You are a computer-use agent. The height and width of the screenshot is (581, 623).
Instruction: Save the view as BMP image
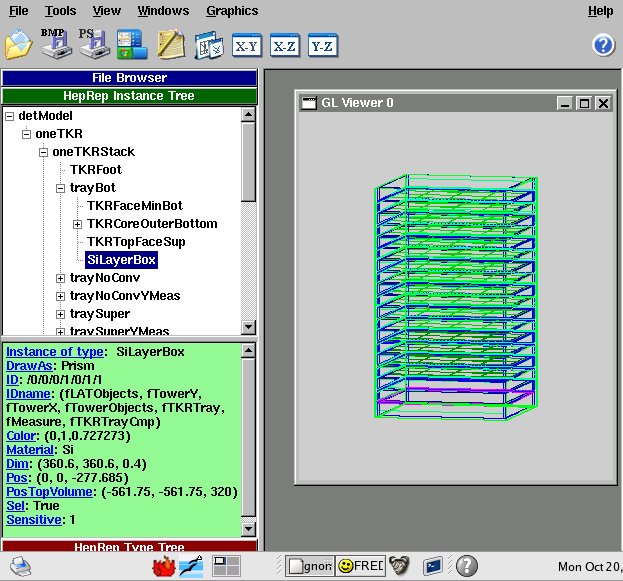pos(54,44)
